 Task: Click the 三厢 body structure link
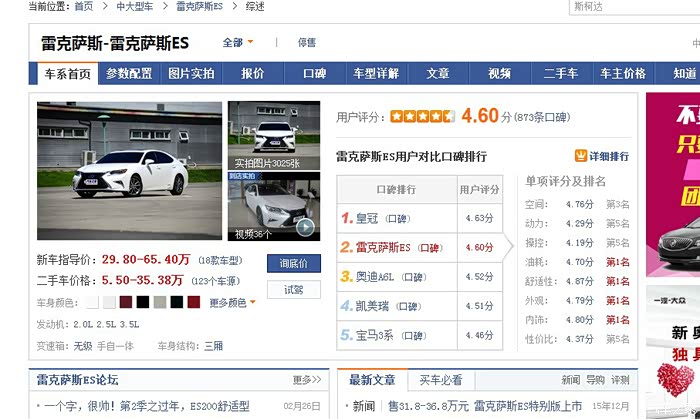pyautogui.click(x=213, y=346)
